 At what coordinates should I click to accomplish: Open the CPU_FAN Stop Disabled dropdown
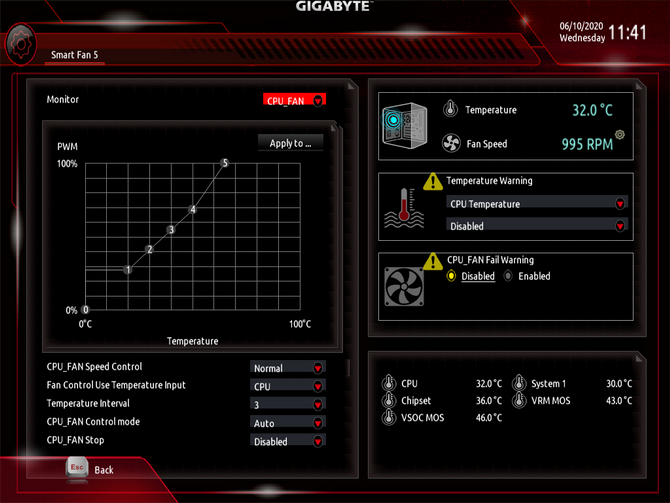pos(288,441)
